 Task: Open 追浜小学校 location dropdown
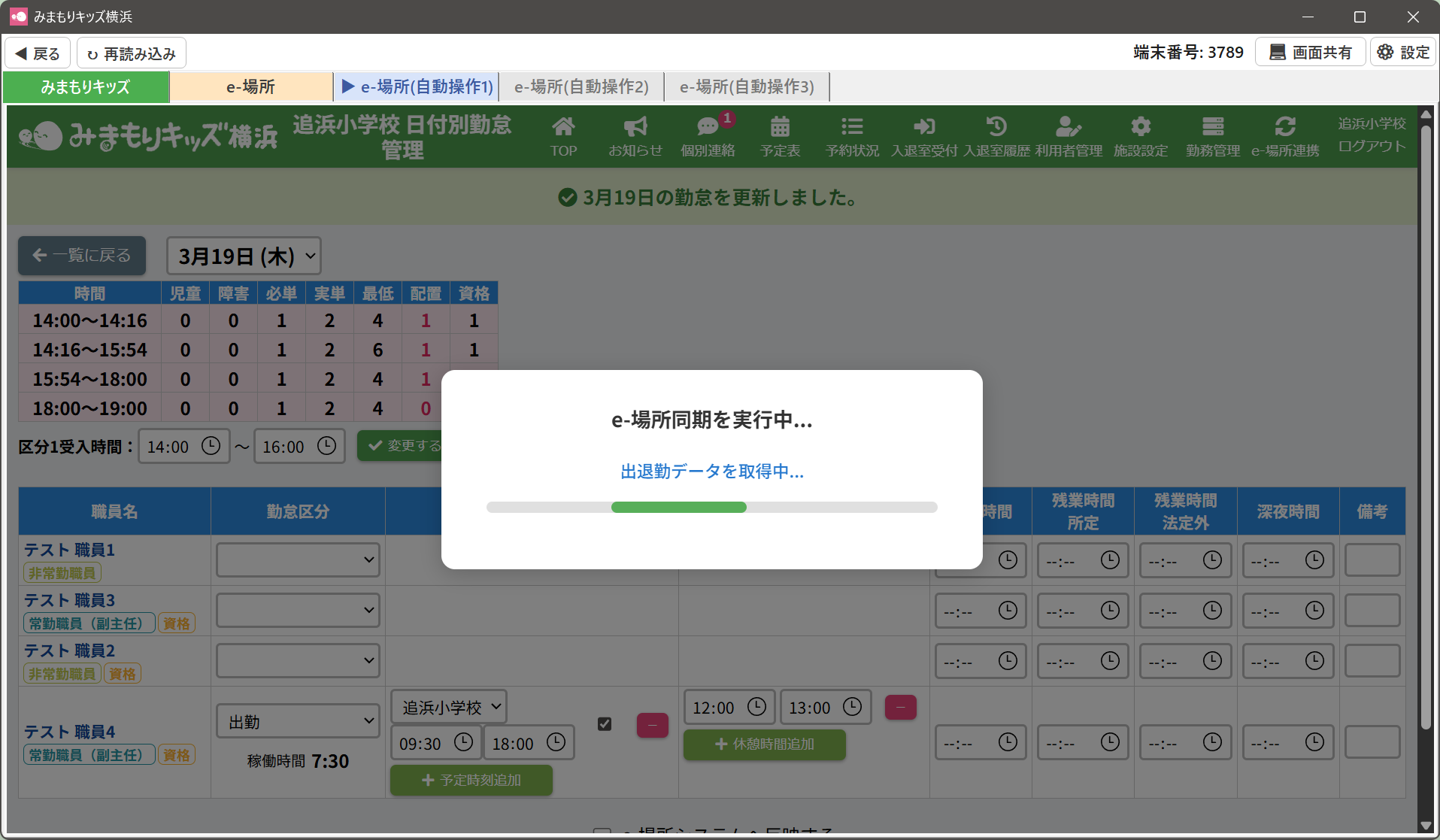pos(449,708)
